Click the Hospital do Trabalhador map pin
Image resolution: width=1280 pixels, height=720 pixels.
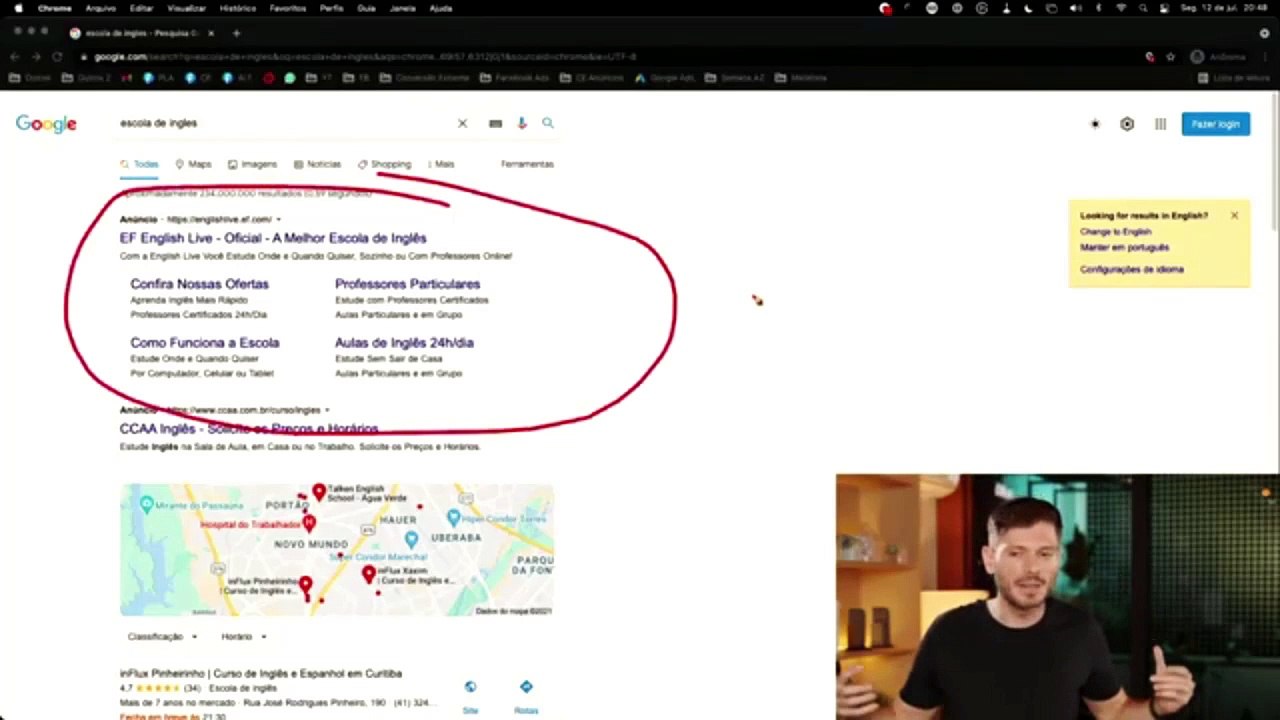point(309,523)
